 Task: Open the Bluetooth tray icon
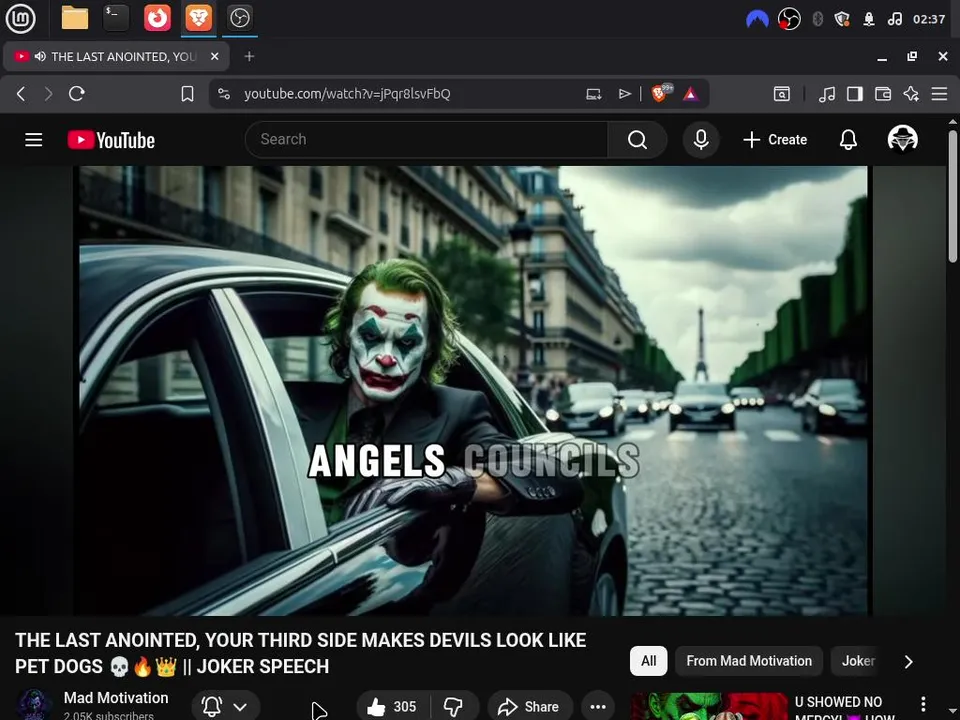(x=817, y=20)
